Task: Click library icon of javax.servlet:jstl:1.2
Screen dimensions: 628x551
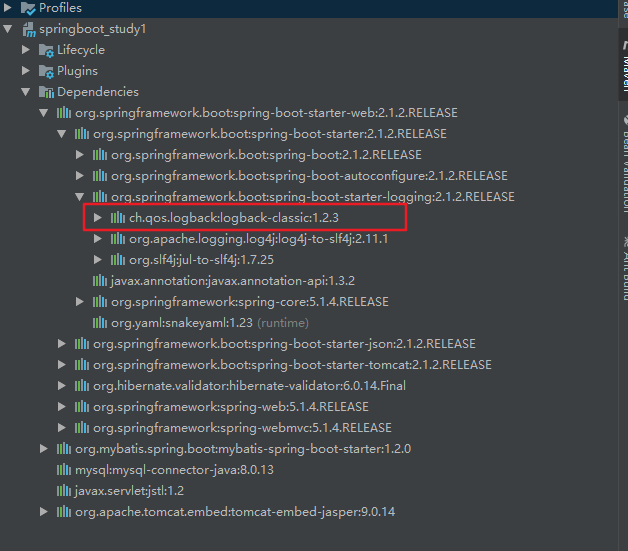Action: [64, 491]
